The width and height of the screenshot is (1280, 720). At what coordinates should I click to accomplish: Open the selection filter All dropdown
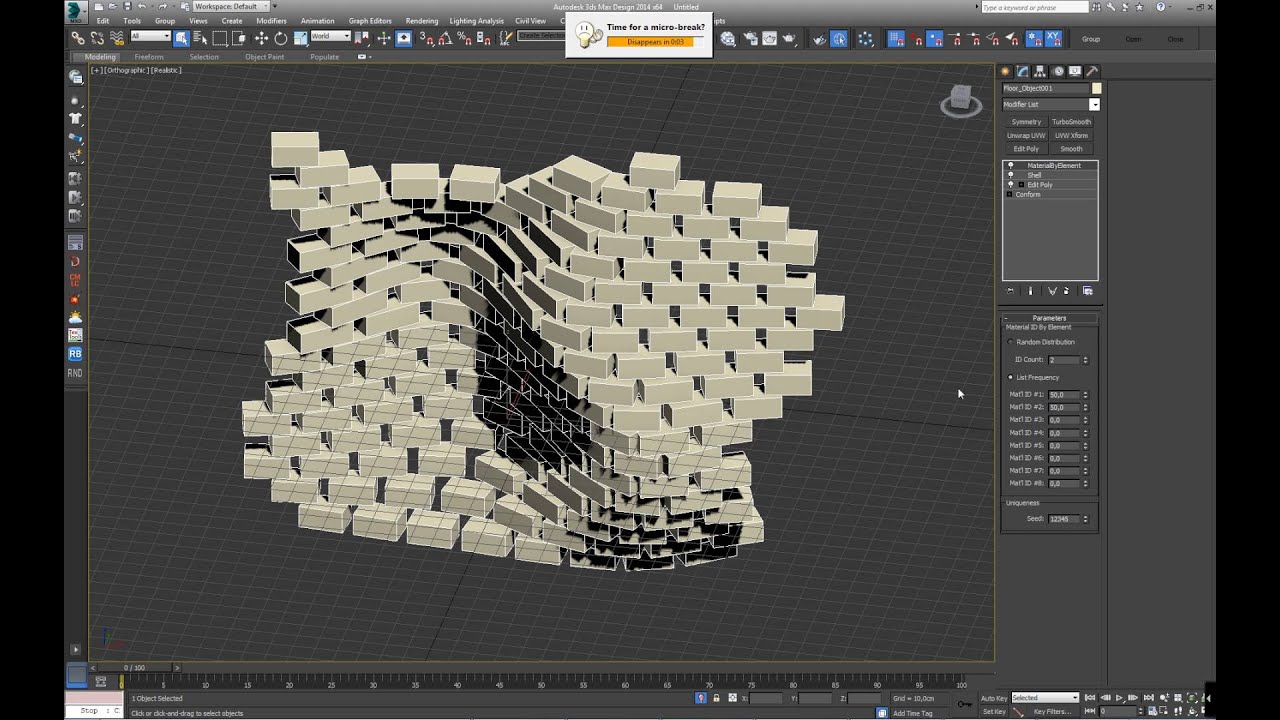coord(150,37)
